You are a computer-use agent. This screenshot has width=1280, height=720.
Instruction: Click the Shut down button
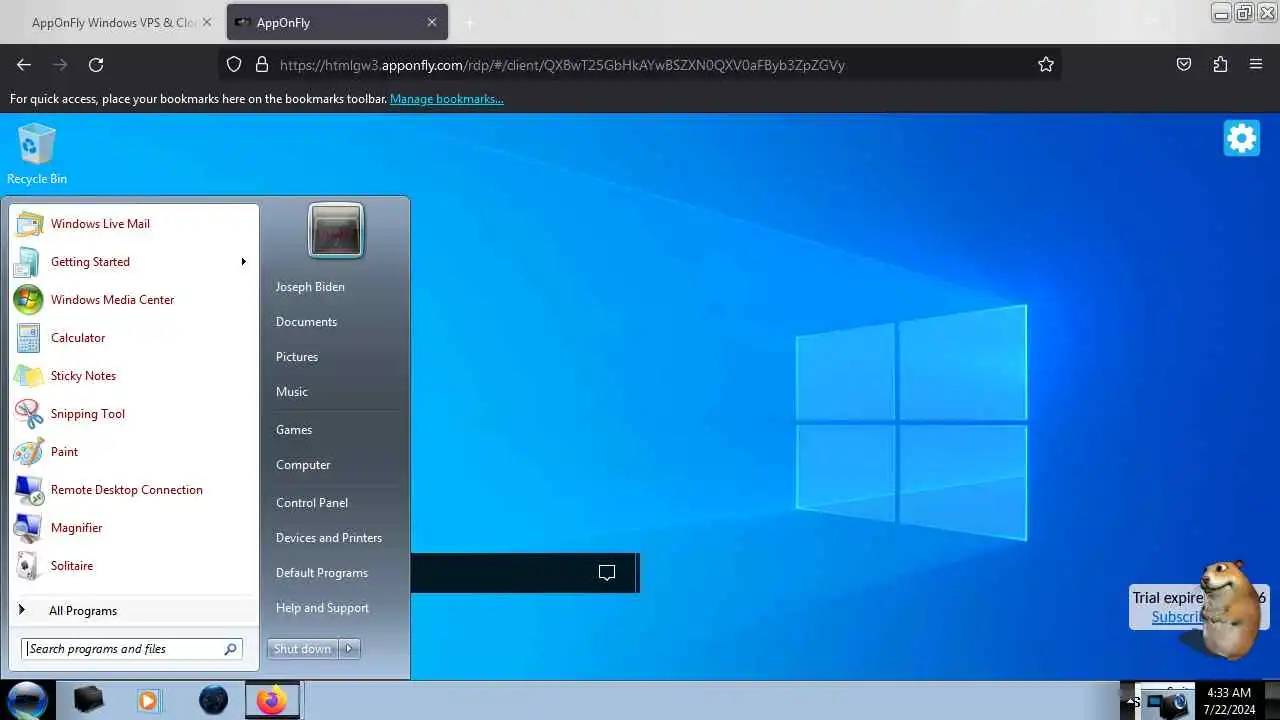[303, 649]
